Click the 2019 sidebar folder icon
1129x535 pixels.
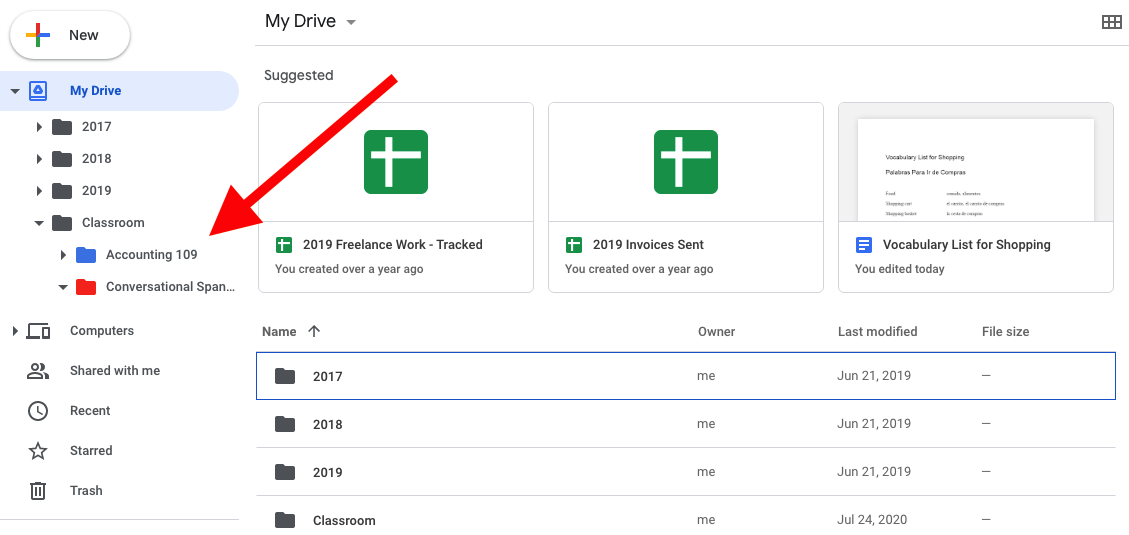point(63,191)
